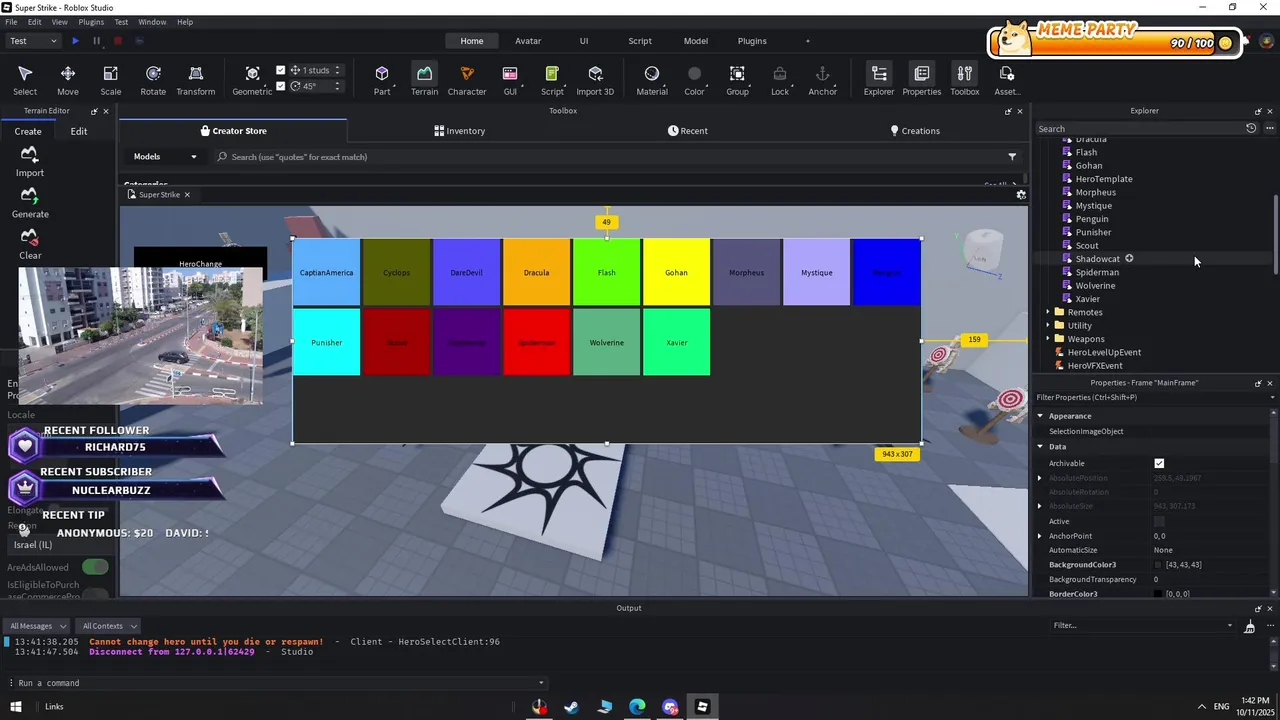Show the Properties panel via ribbon
Viewport: 1280px width, 720px height.
922,80
